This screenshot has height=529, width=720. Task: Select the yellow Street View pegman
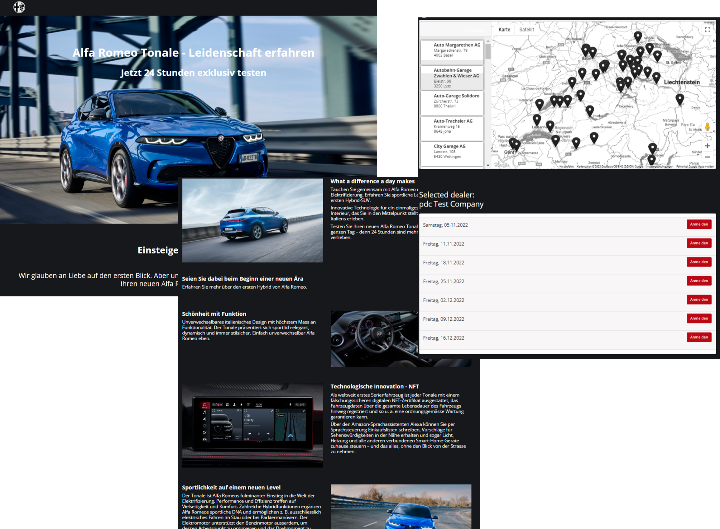(x=707, y=126)
